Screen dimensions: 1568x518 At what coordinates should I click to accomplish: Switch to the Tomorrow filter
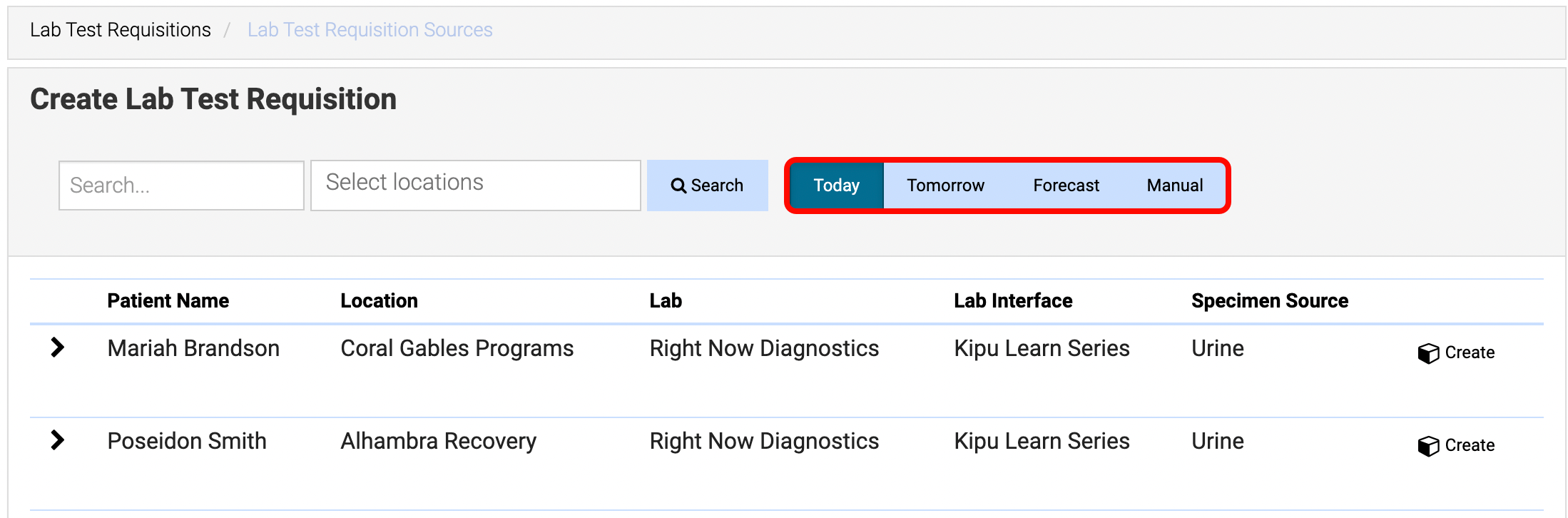945,186
